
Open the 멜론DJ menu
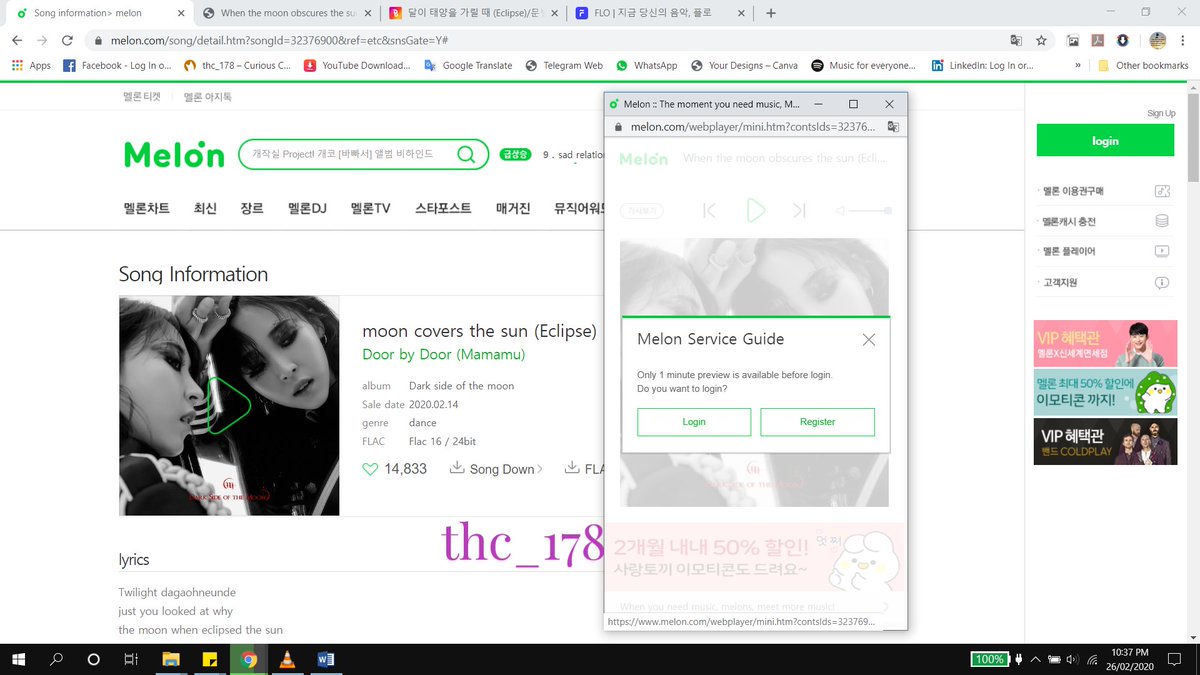[307, 209]
